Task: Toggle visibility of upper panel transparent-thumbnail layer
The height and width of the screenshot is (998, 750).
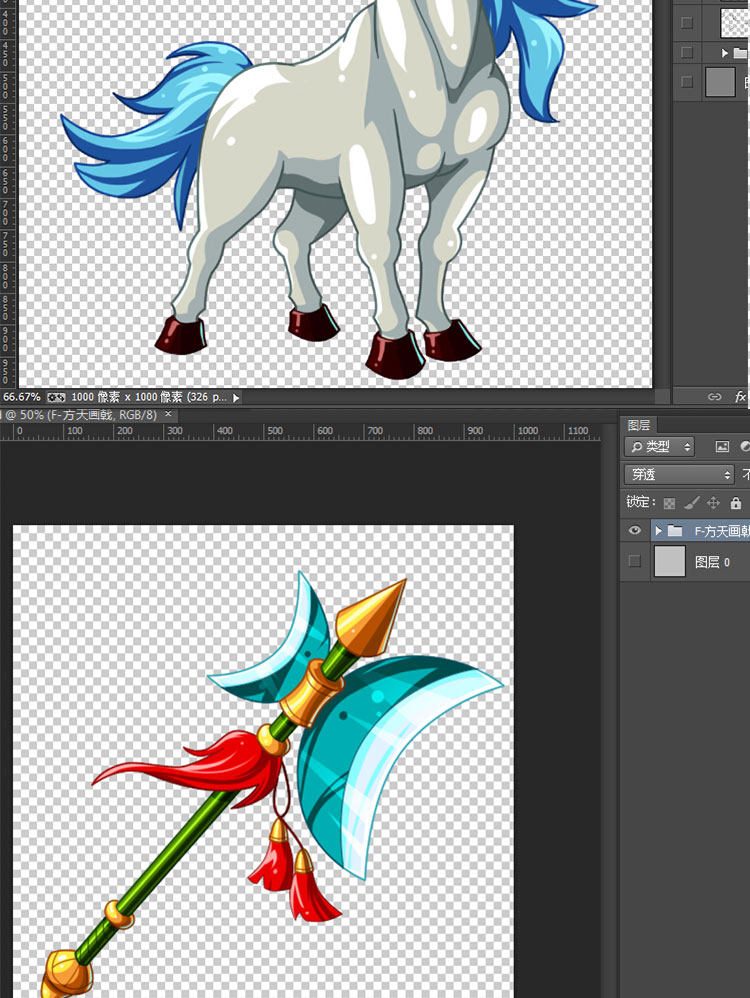Action: (x=686, y=23)
